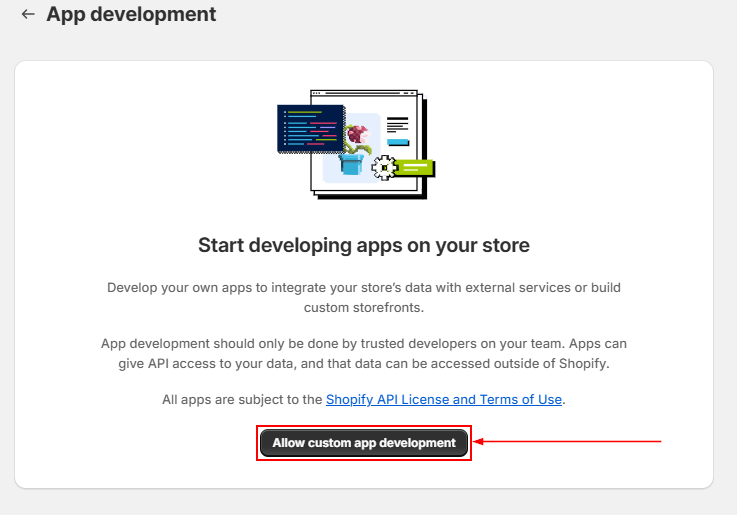Click the small blue button in the illustration
This screenshot has width=737, height=515.
[398, 142]
